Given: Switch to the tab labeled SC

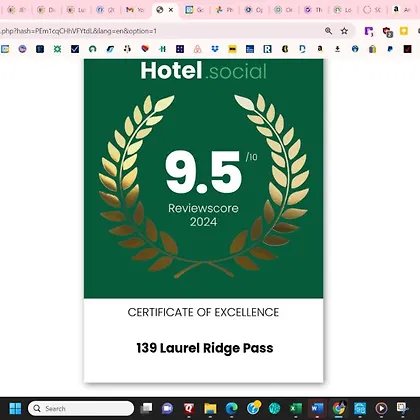Looking at the screenshot, I should point(372,10).
